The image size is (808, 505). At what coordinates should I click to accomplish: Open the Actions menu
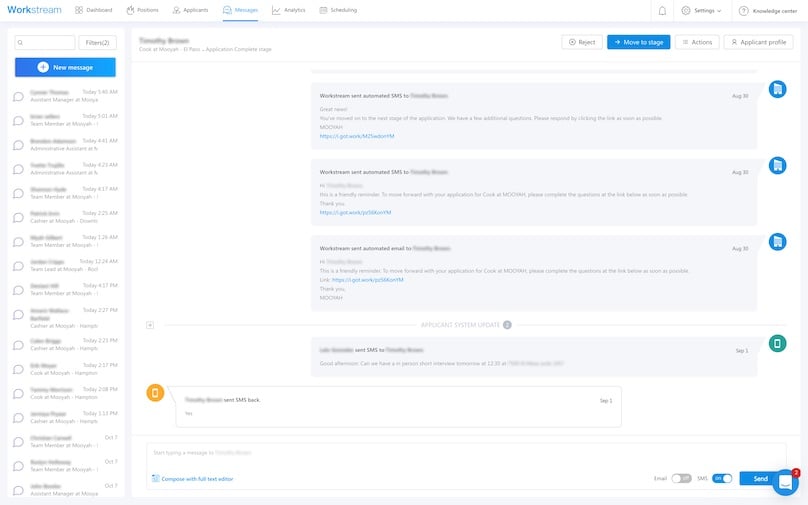(x=696, y=42)
